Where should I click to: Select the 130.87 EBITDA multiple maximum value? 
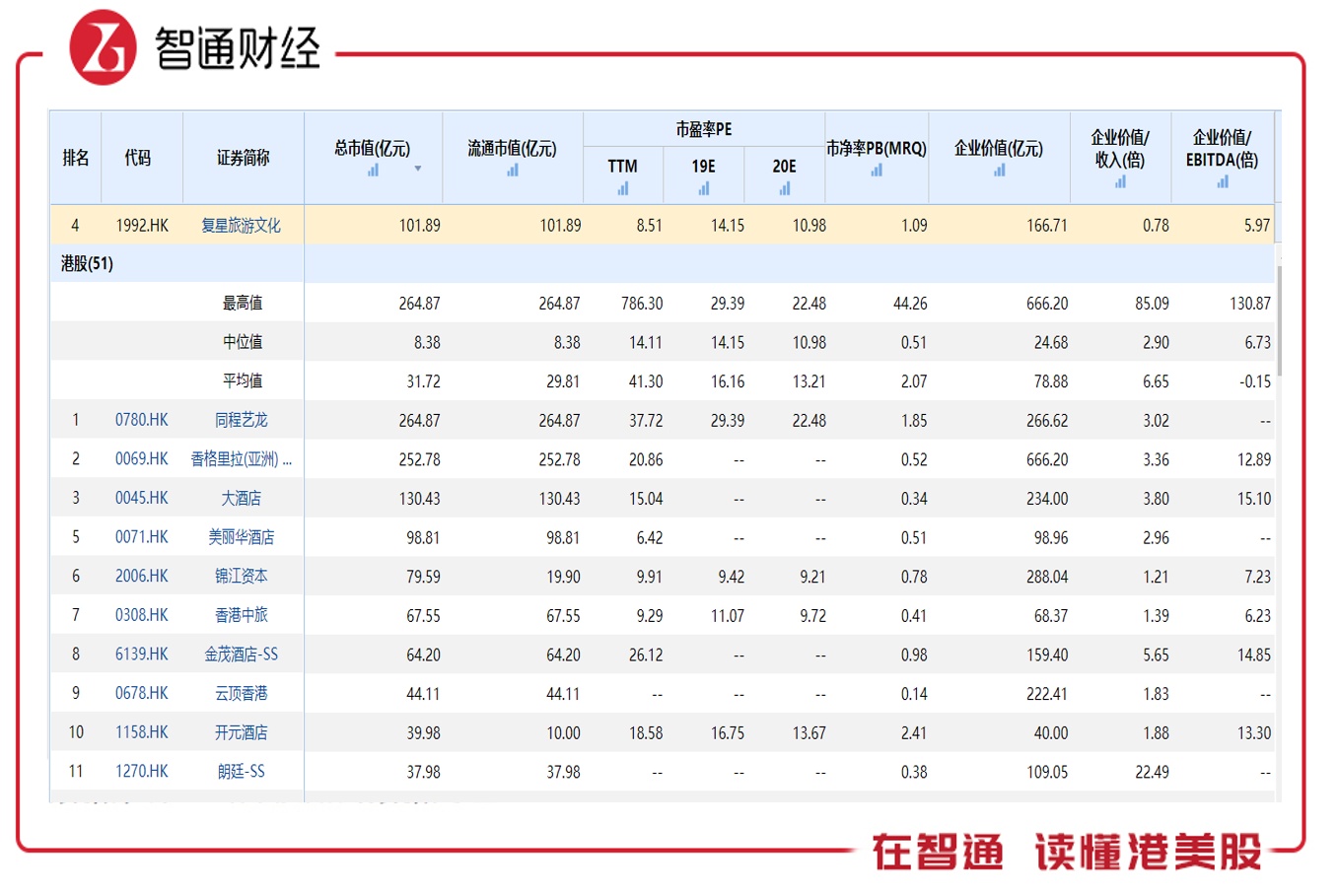[1250, 304]
